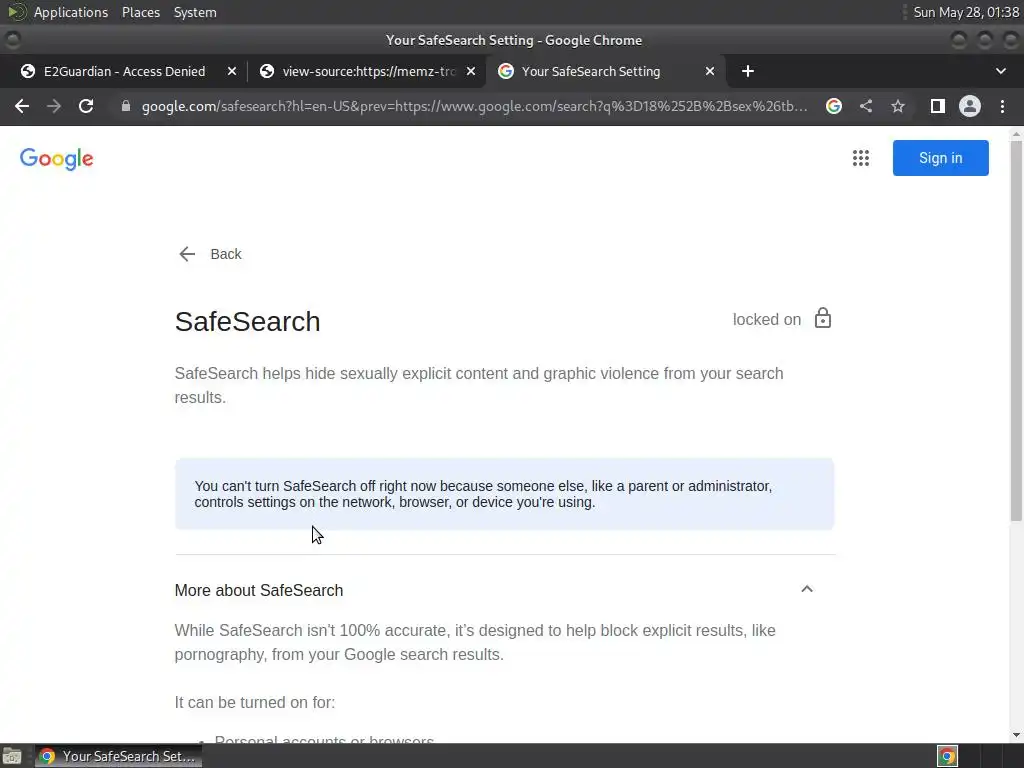Click the Your SafeSearch Set... taskbar button

tap(118, 756)
